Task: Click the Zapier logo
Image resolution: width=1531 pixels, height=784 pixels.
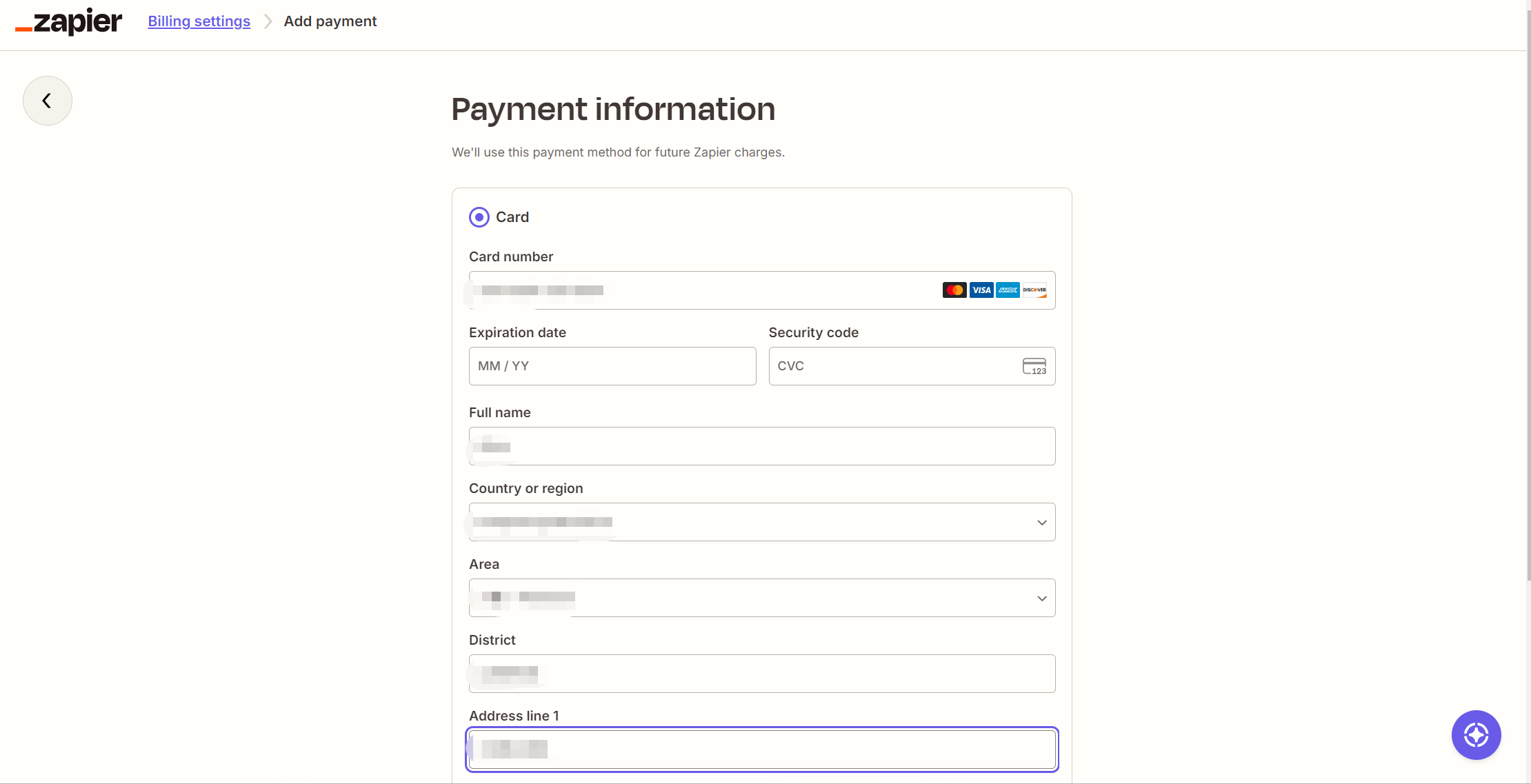Action: tap(69, 21)
